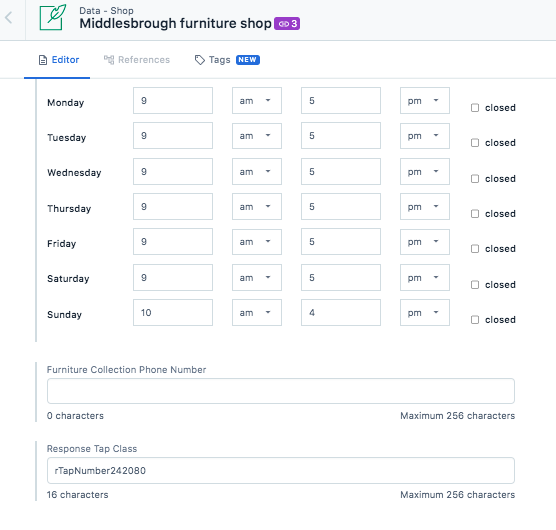Click the blue NEW badge
The width and height of the screenshot is (556, 530).
[x=248, y=60]
